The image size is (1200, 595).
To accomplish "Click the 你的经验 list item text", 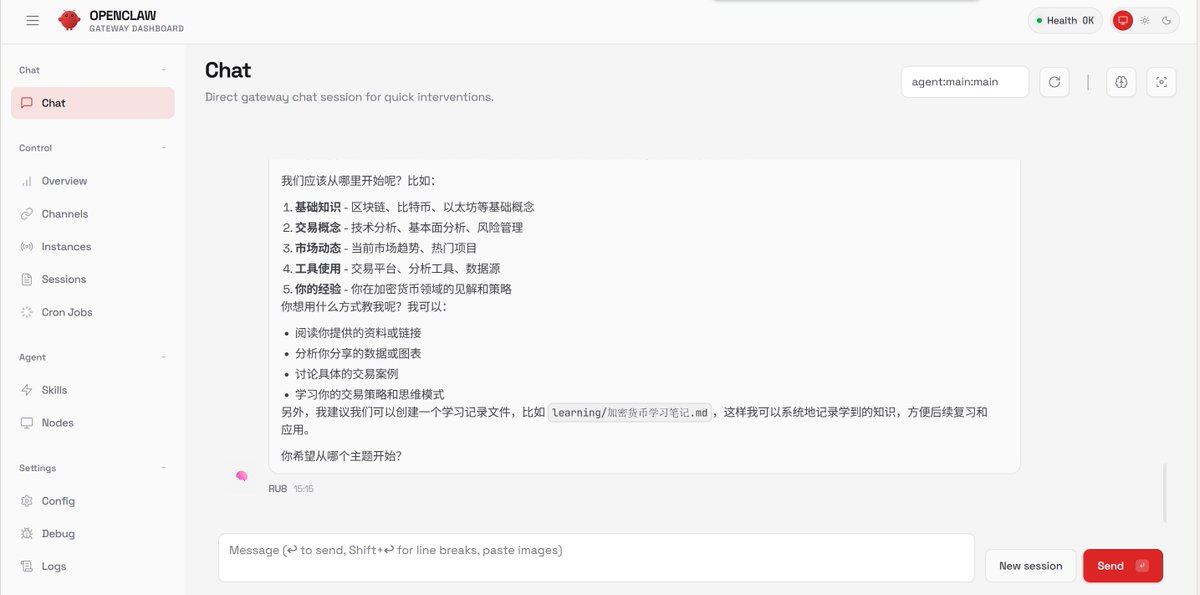I will point(318,289).
